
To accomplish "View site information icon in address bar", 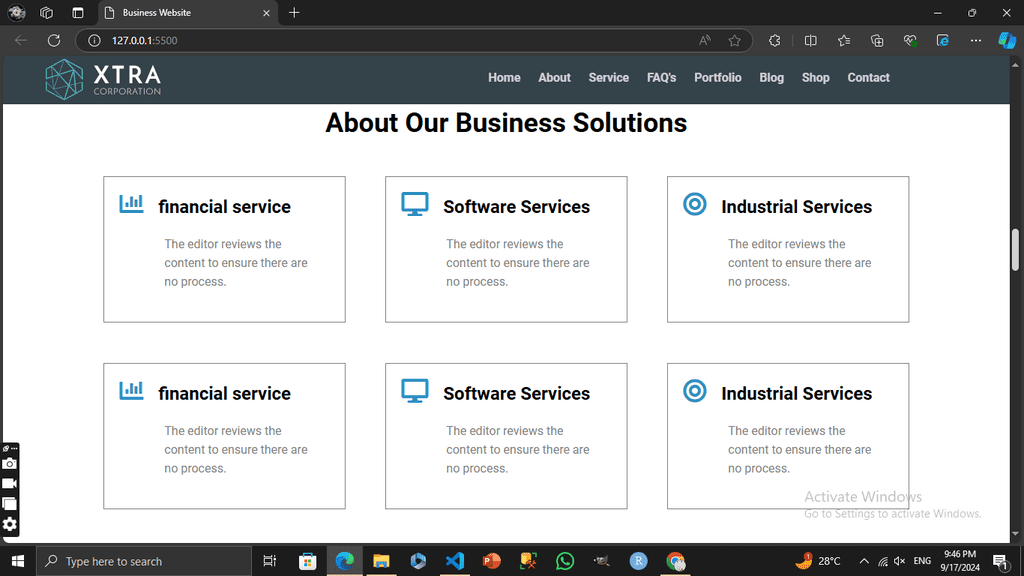I will click(x=95, y=40).
